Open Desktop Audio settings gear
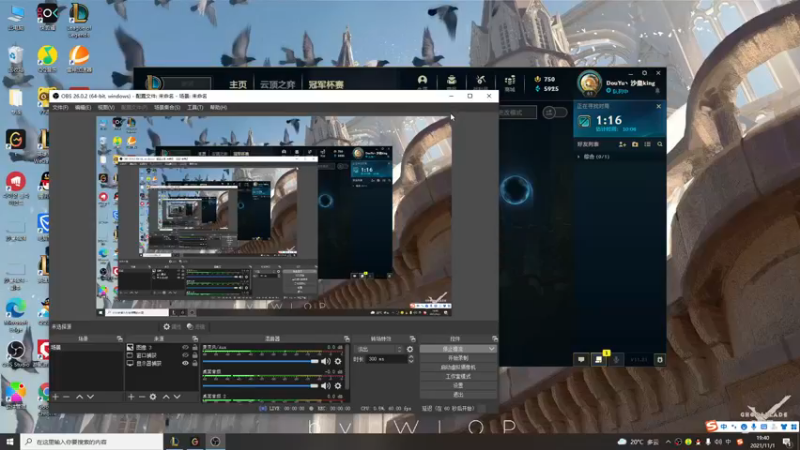Screen dimensions: 800x450 [x=338, y=386]
